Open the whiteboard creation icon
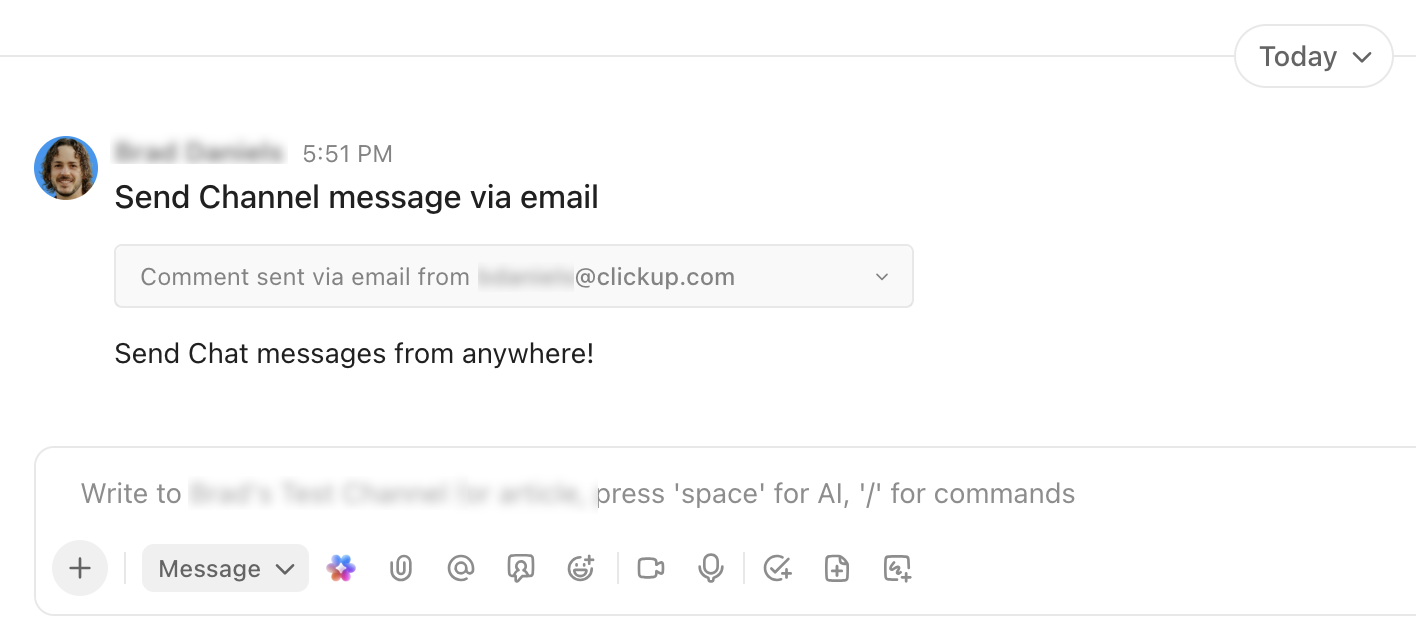The width and height of the screenshot is (1416, 644). [897, 568]
